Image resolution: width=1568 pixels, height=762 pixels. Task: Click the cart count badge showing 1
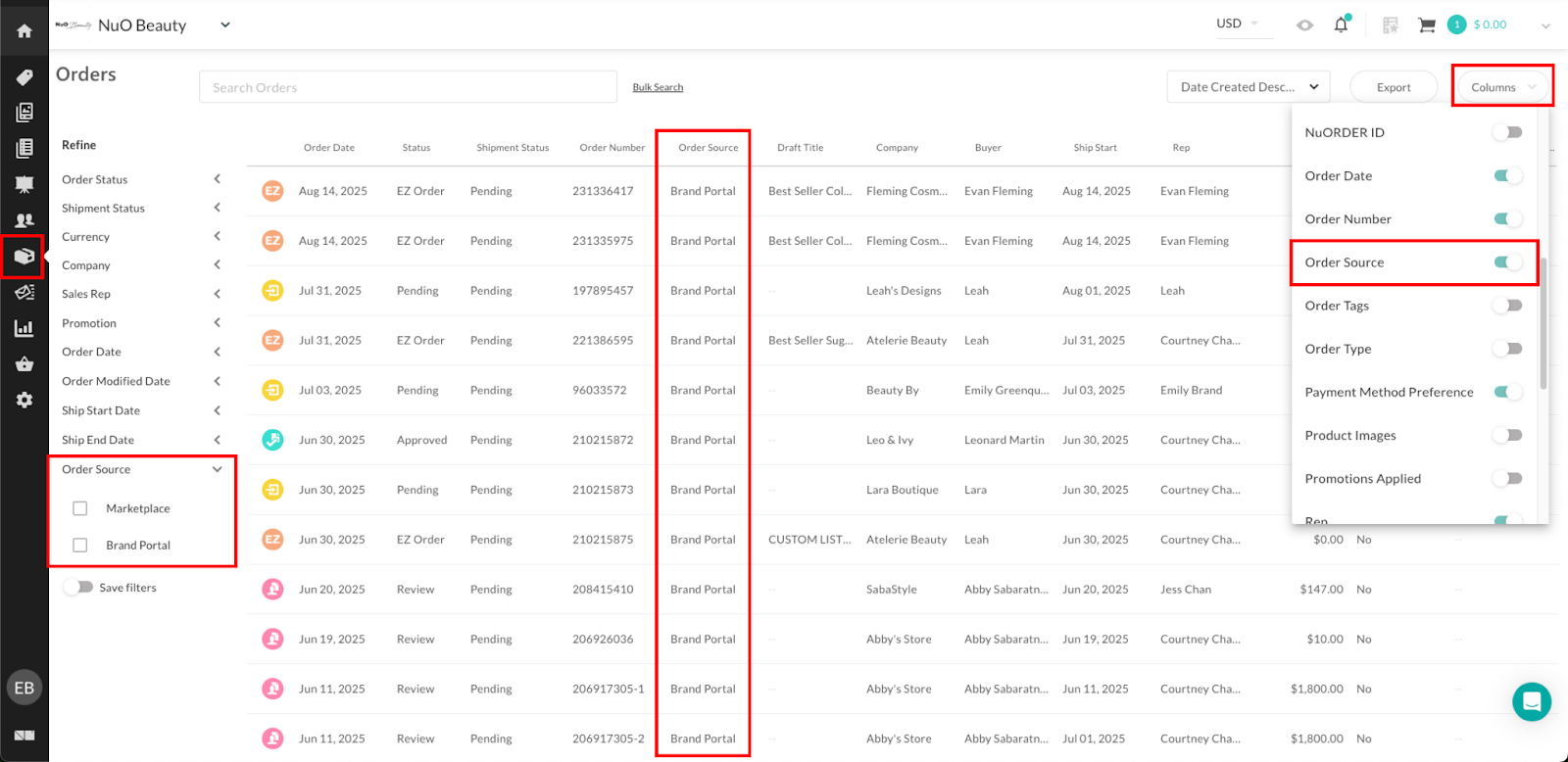click(x=1456, y=24)
